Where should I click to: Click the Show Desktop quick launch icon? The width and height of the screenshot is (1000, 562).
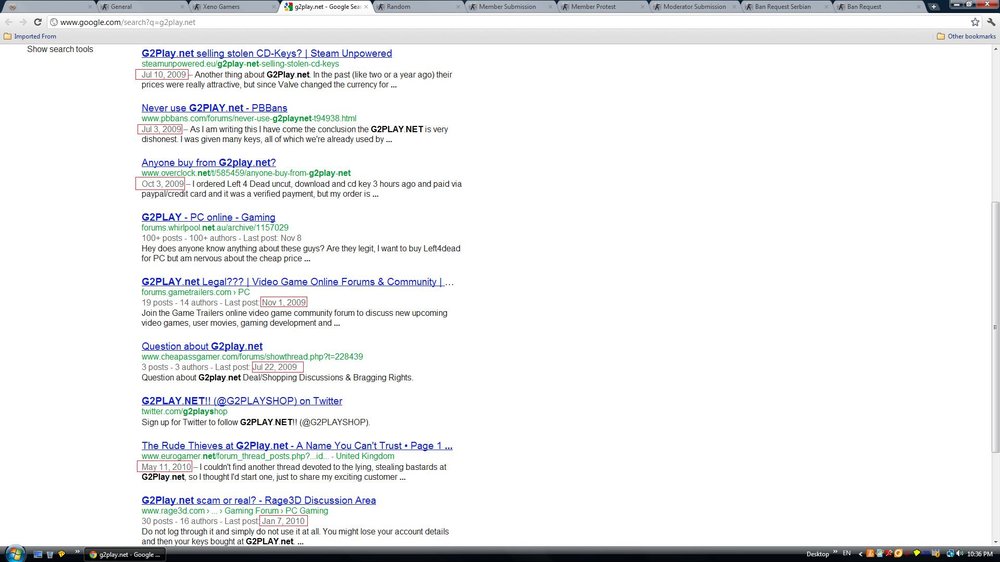click(38, 554)
